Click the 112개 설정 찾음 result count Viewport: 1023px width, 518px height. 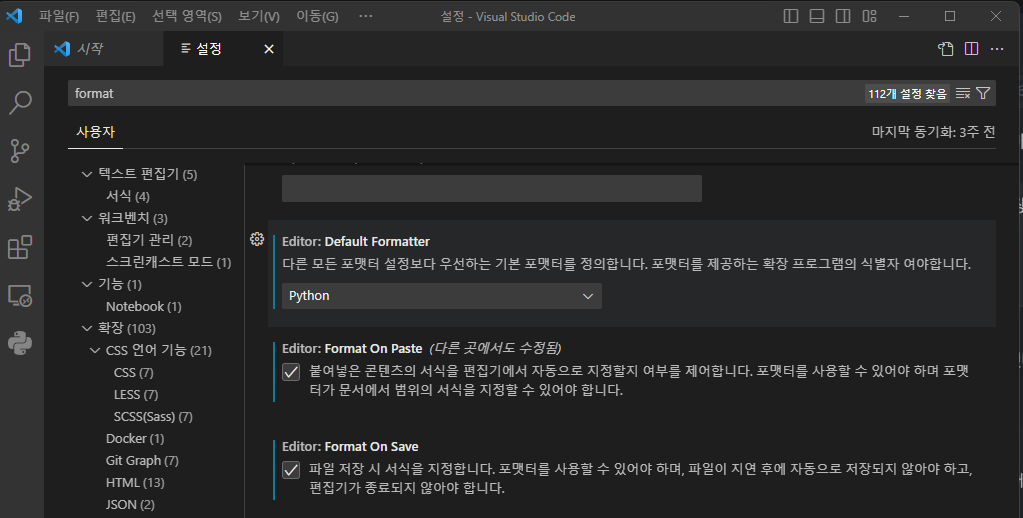click(907, 94)
